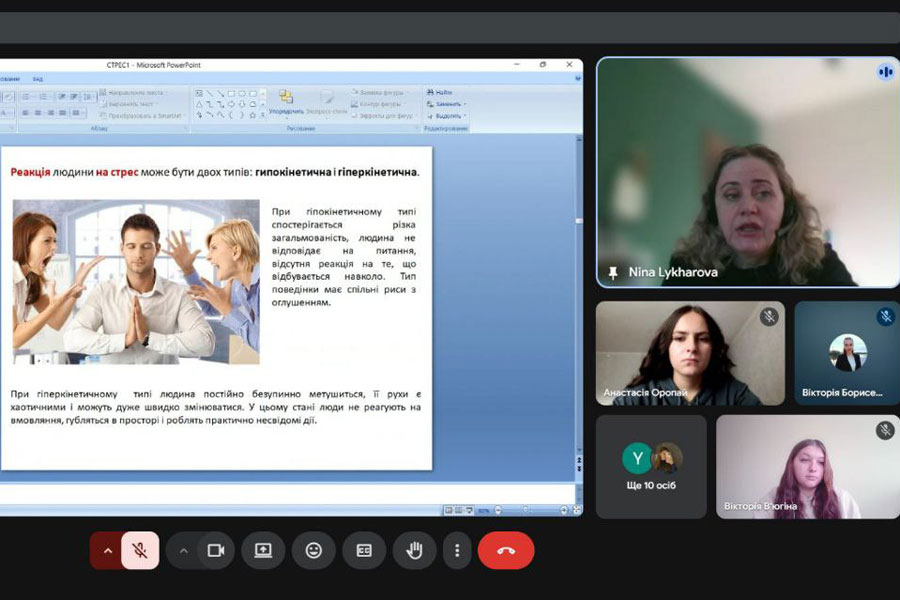Open Заливка фигуры shape fill dropdown
900x600 pixels.
[x=379, y=92]
